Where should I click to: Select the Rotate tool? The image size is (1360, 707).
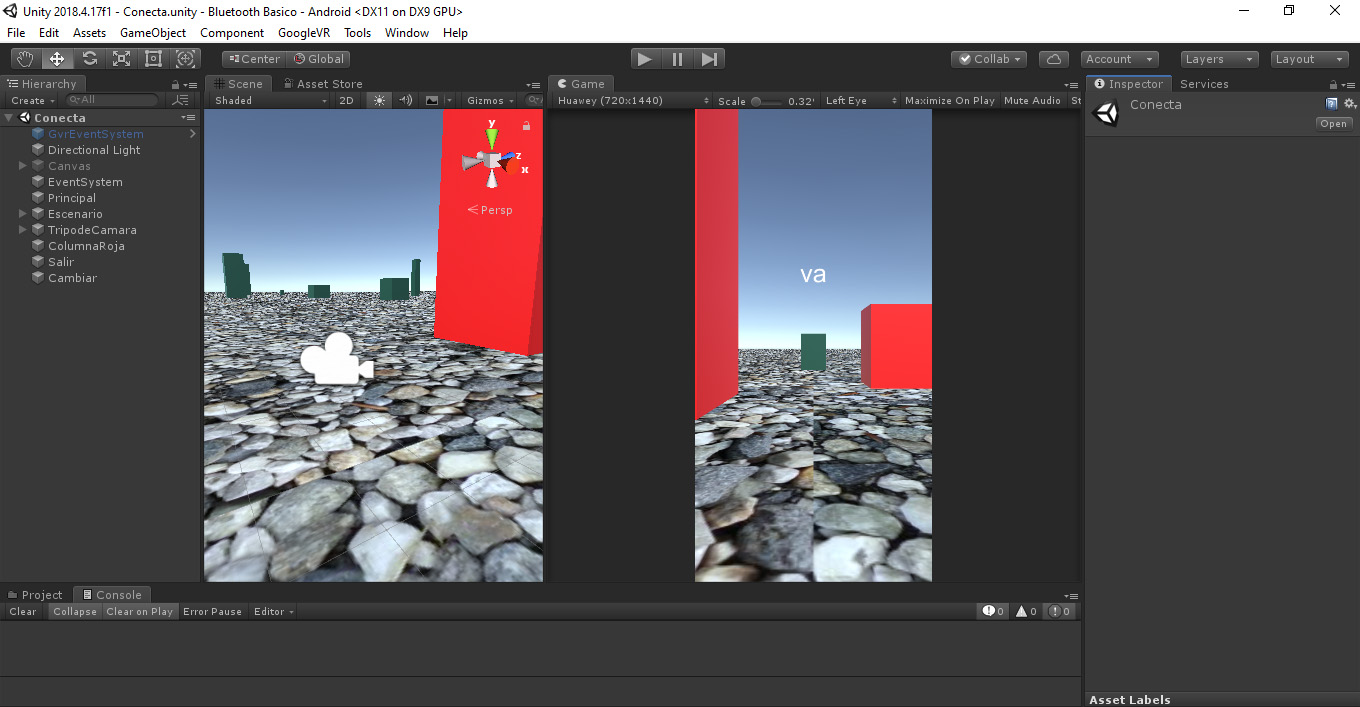coord(89,59)
